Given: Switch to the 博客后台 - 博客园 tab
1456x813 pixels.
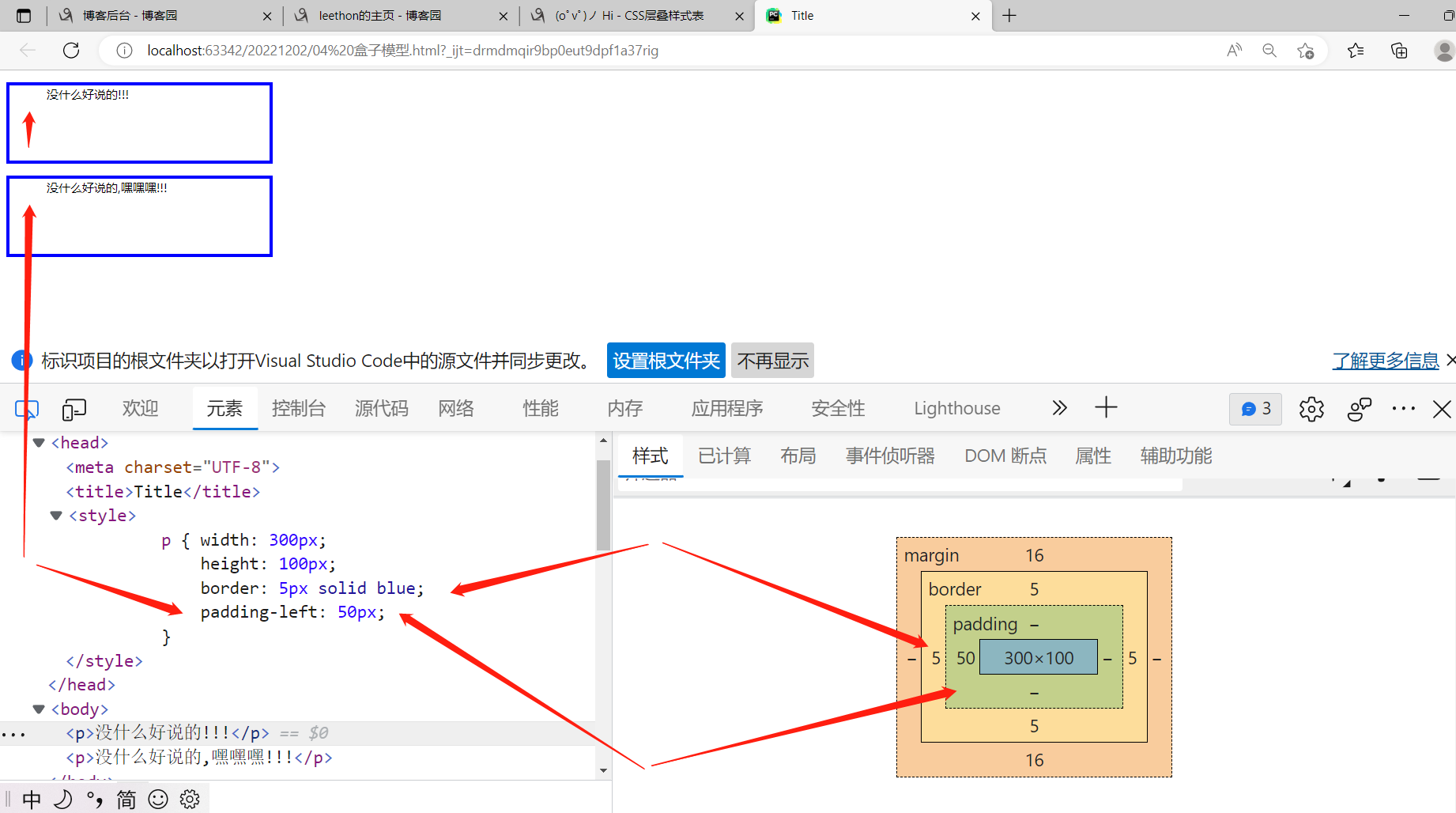Looking at the screenshot, I should [164, 15].
